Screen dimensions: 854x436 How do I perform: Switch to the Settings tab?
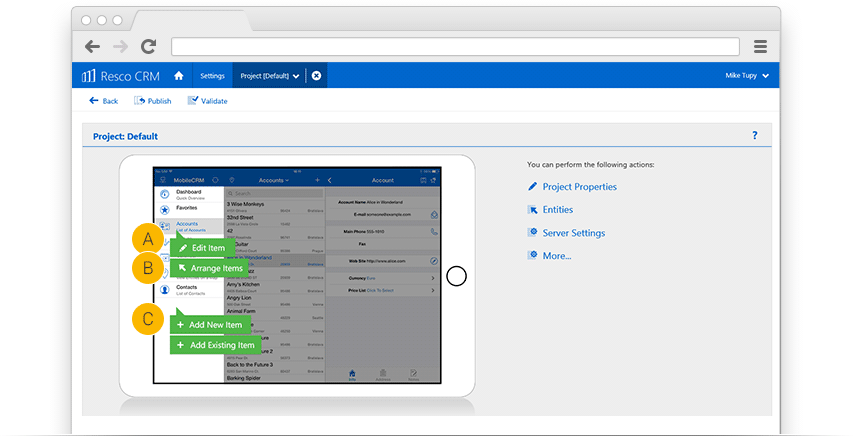tap(212, 75)
